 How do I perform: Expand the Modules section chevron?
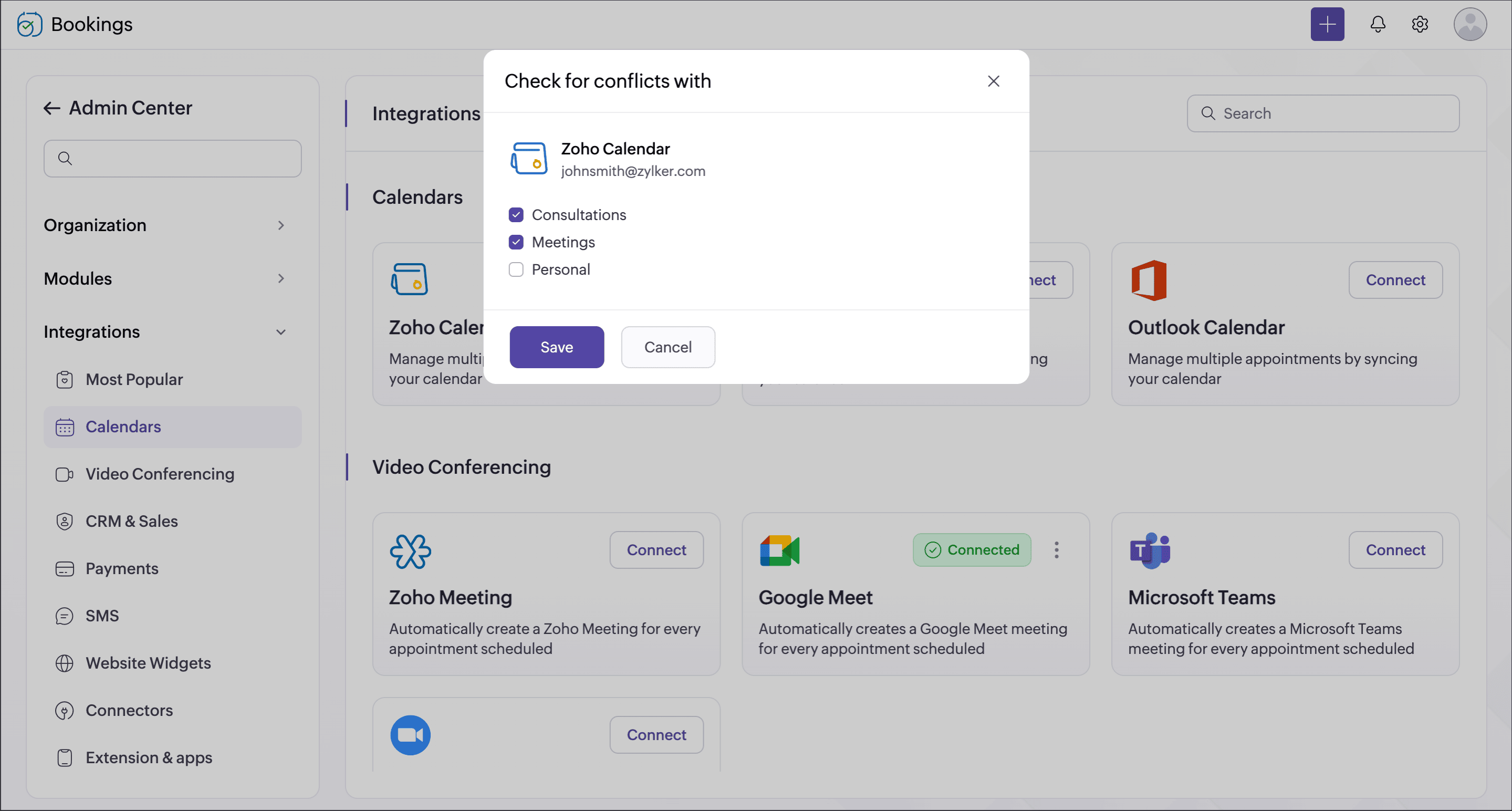click(x=281, y=279)
